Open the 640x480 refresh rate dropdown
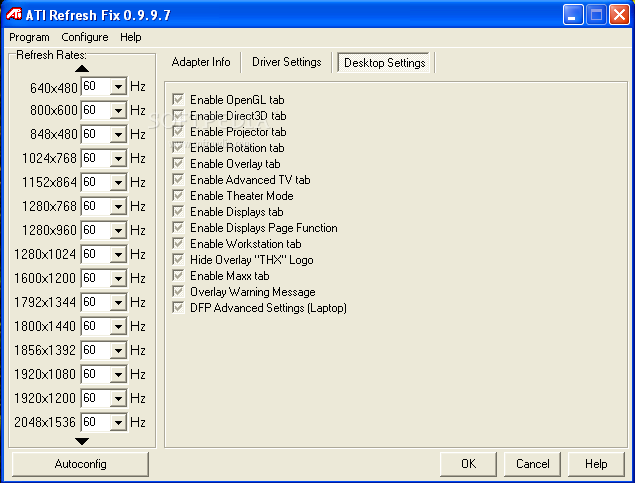The image size is (635, 483). pyautogui.click(x=118, y=87)
